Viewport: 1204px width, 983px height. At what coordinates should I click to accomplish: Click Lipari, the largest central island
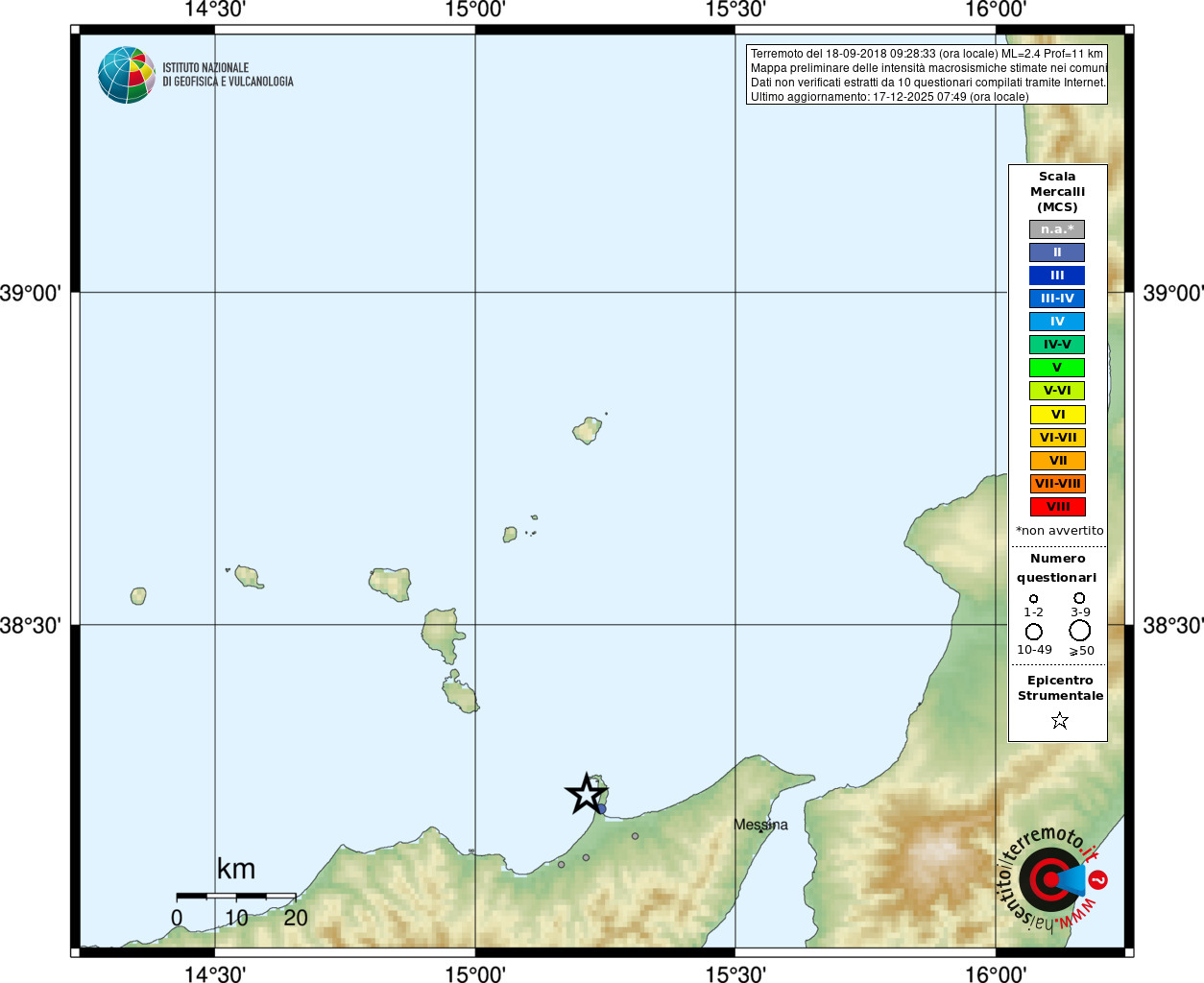[x=442, y=635]
